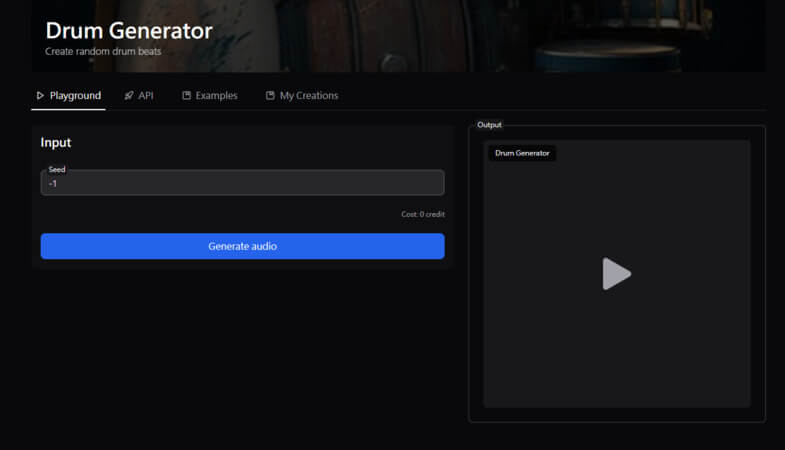
Task: Switch to the Playground tab
Action: coord(69,96)
